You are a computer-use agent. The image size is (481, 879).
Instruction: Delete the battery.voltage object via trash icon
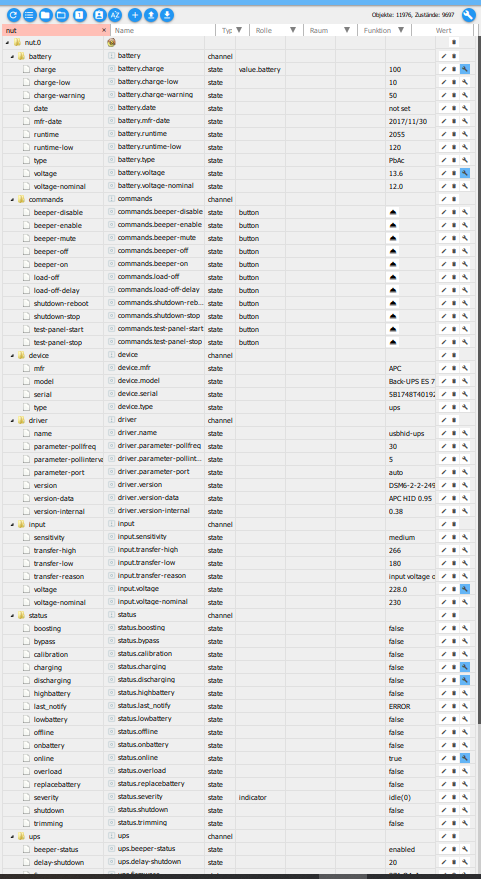tap(454, 173)
